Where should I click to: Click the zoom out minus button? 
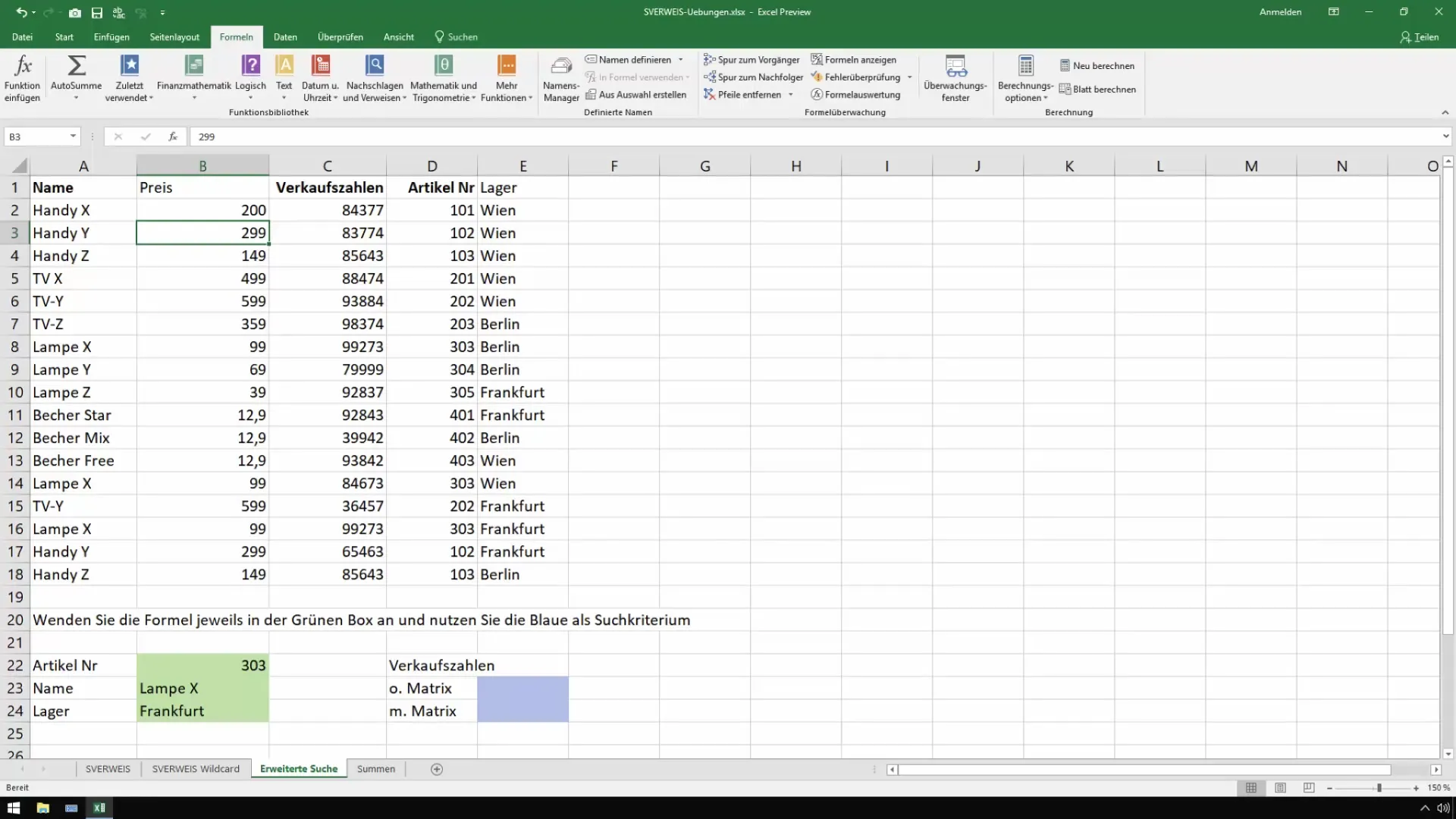click(1329, 788)
